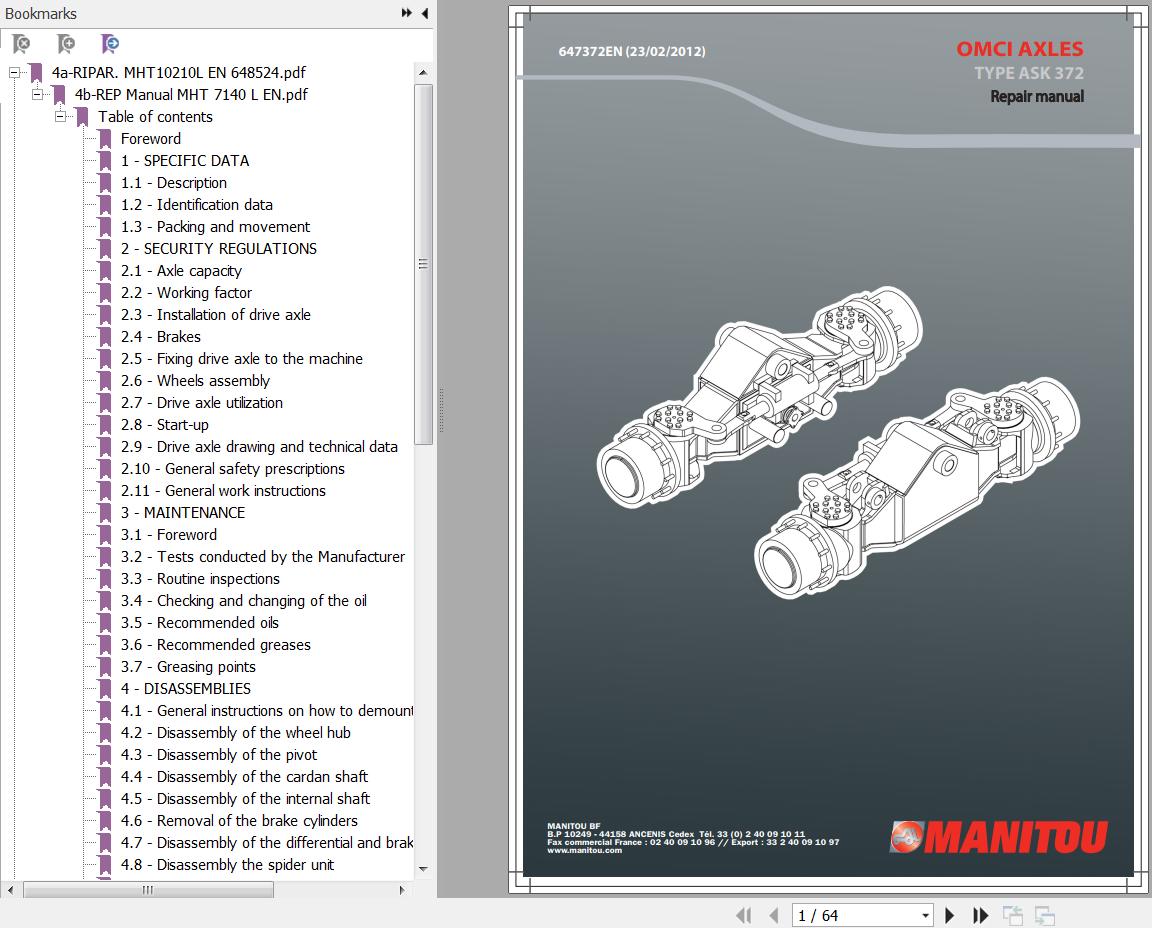Open 4.4 - Disassembly of the cardan shaft

(244, 778)
